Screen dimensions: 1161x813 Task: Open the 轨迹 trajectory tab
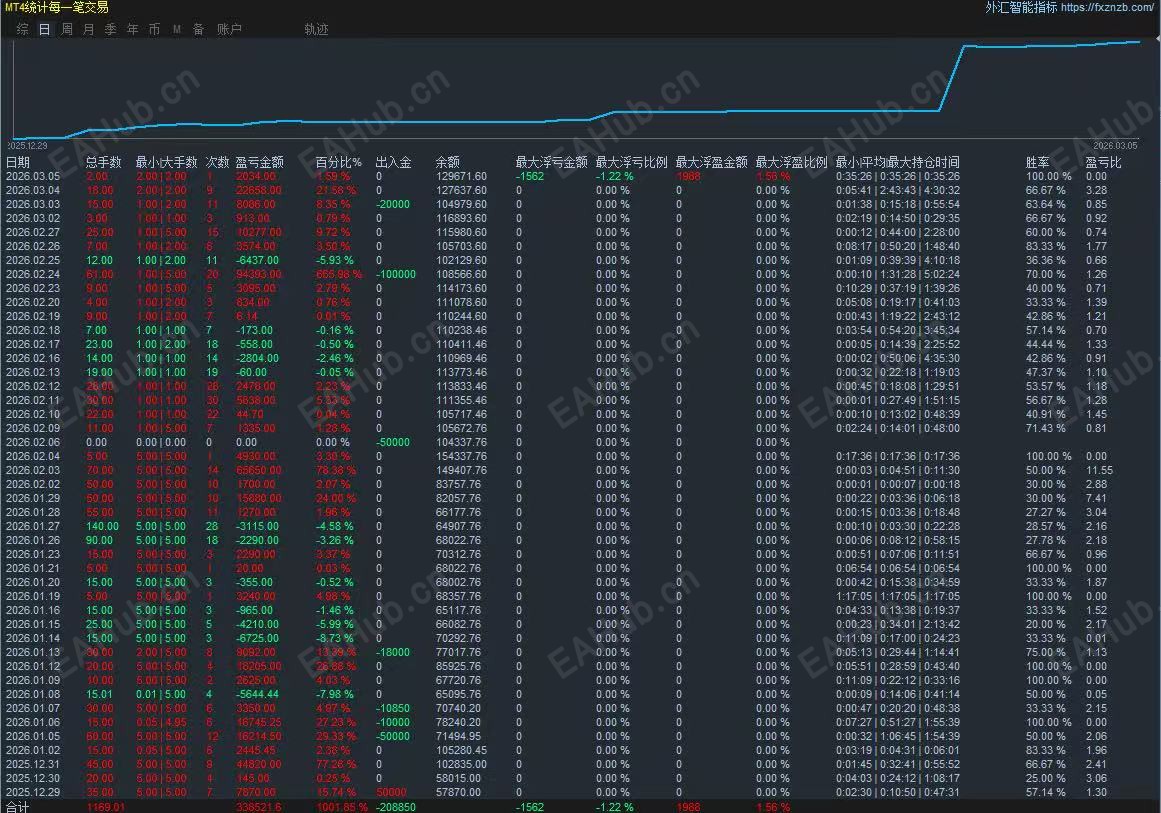coord(316,29)
